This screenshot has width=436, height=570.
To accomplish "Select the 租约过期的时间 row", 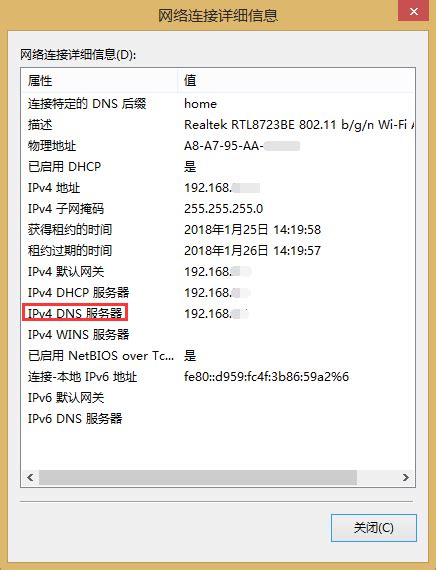I will coord(218,251).
